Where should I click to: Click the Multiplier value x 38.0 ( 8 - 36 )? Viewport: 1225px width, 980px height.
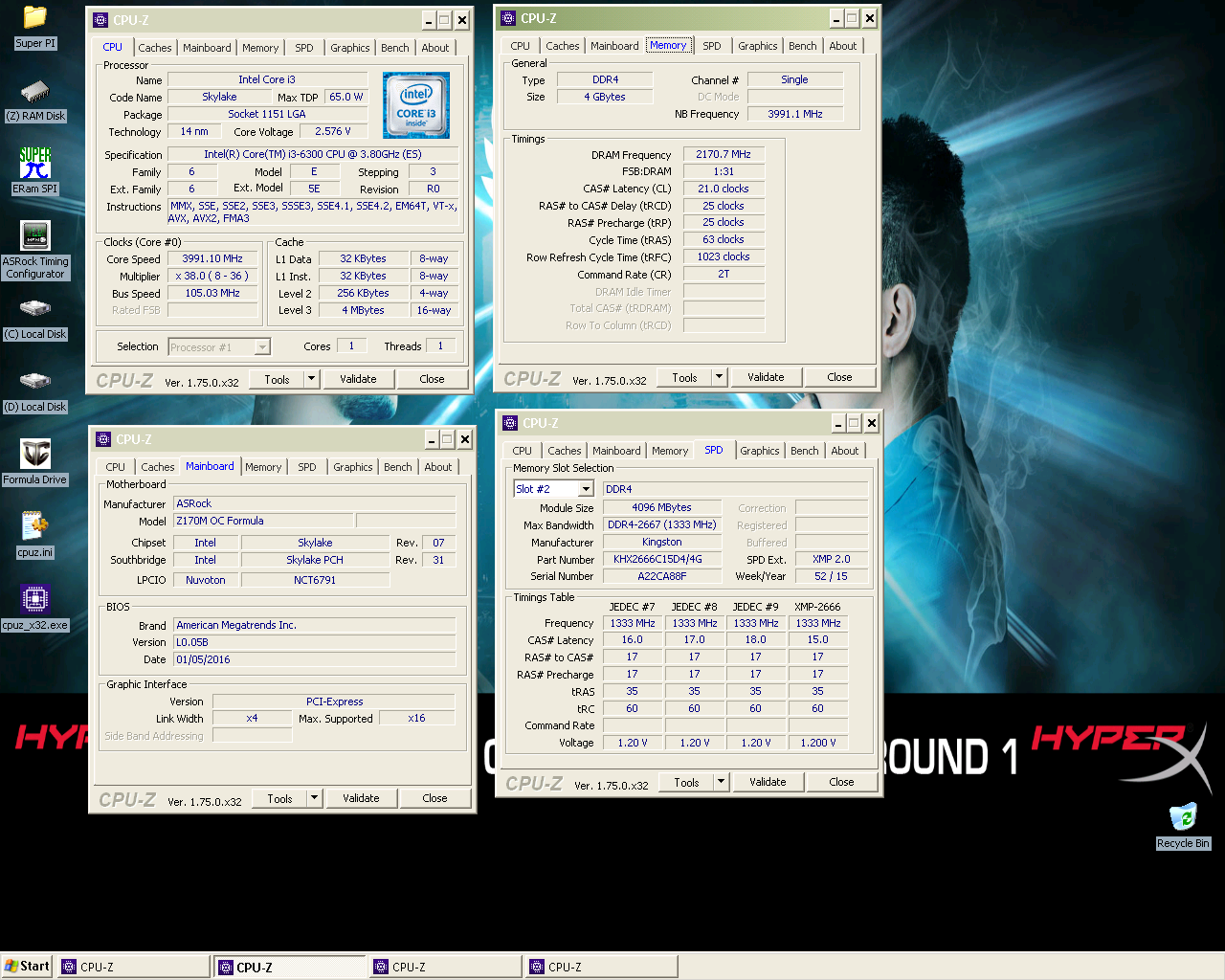pos(212,276)
